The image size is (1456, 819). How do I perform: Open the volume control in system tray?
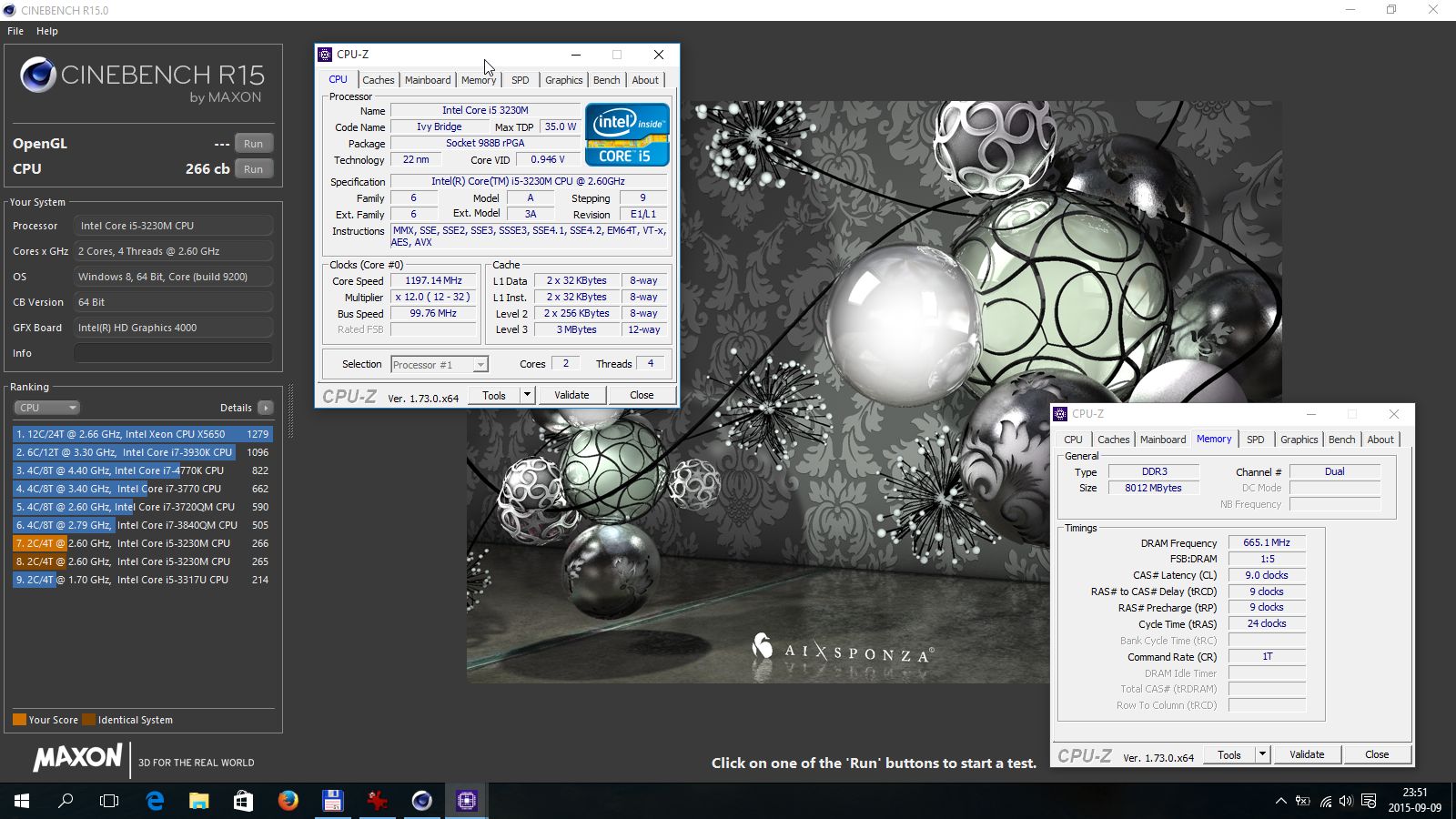(1346, 801)
